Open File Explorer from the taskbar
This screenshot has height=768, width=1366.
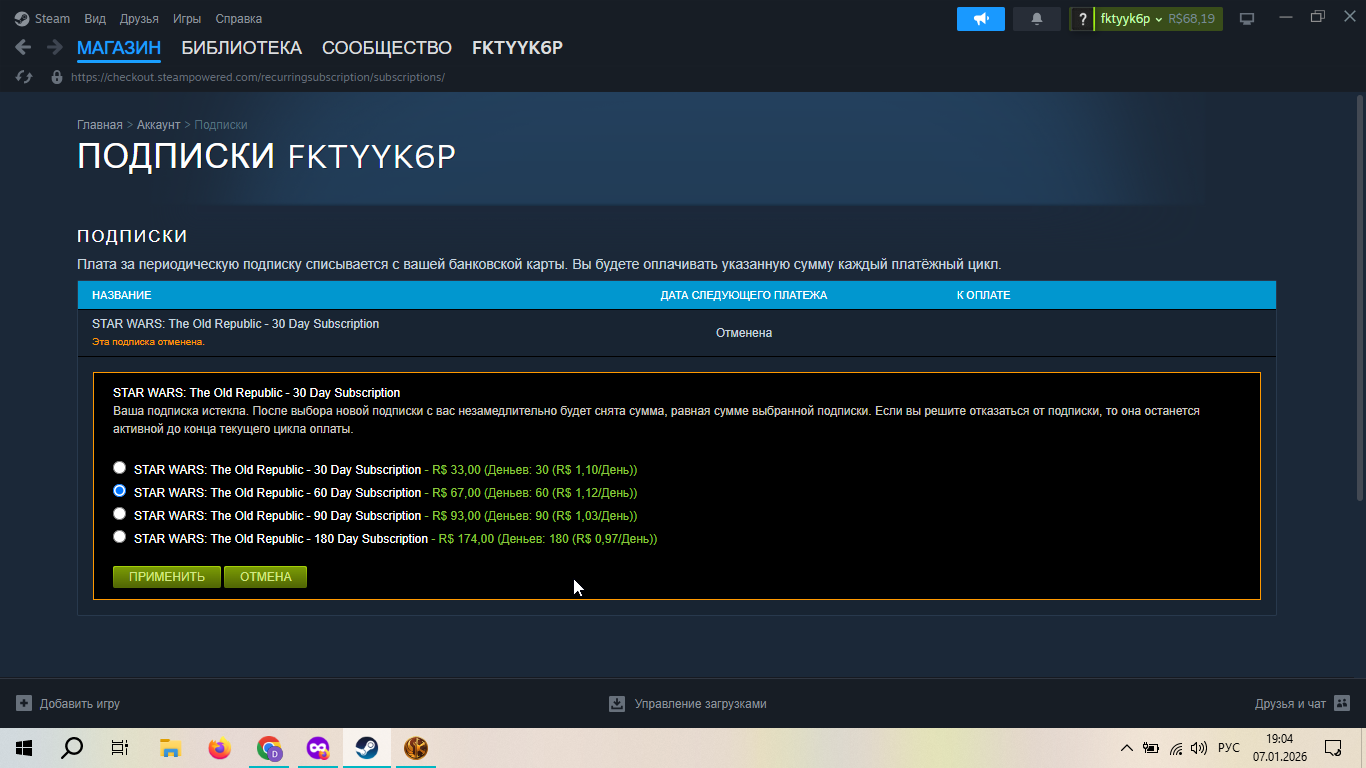click(170, 748)
